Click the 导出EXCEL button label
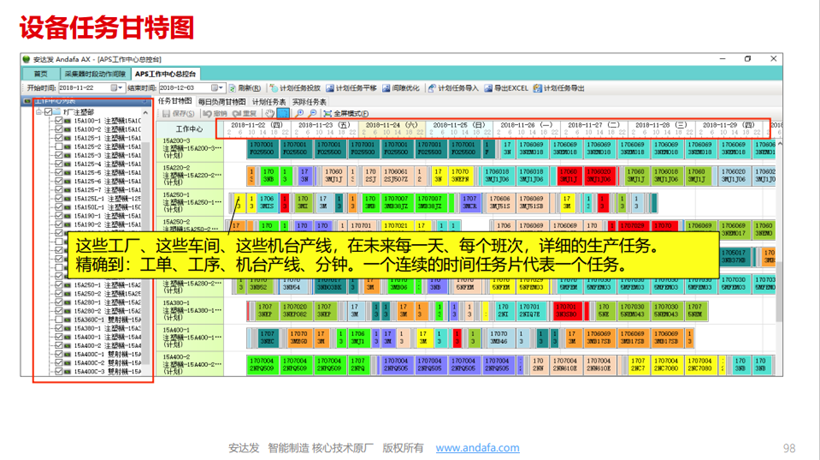 pyautogui.click(x=511, y=88)
